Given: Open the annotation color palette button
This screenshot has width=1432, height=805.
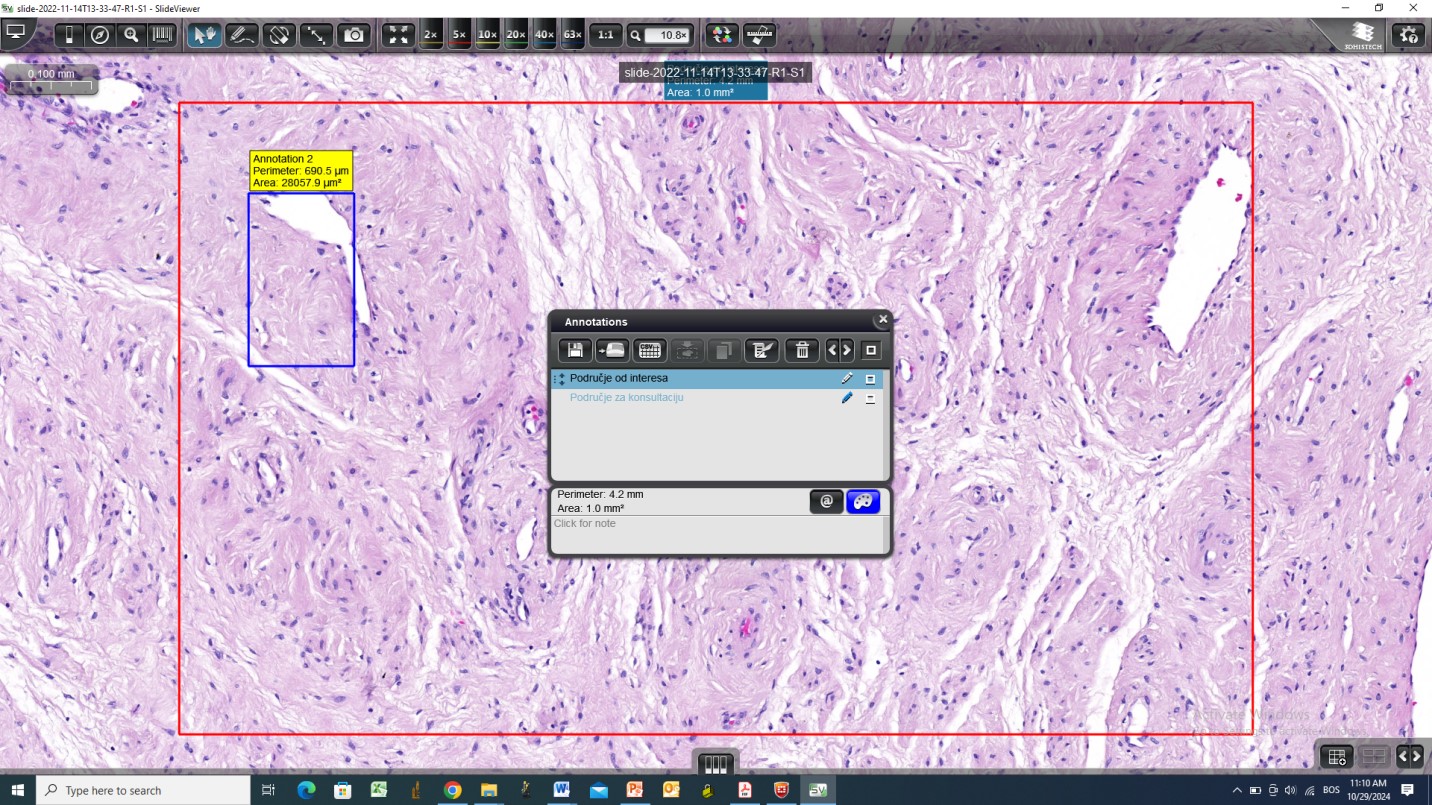Looking at the screenshot, I should pos(863,502).
